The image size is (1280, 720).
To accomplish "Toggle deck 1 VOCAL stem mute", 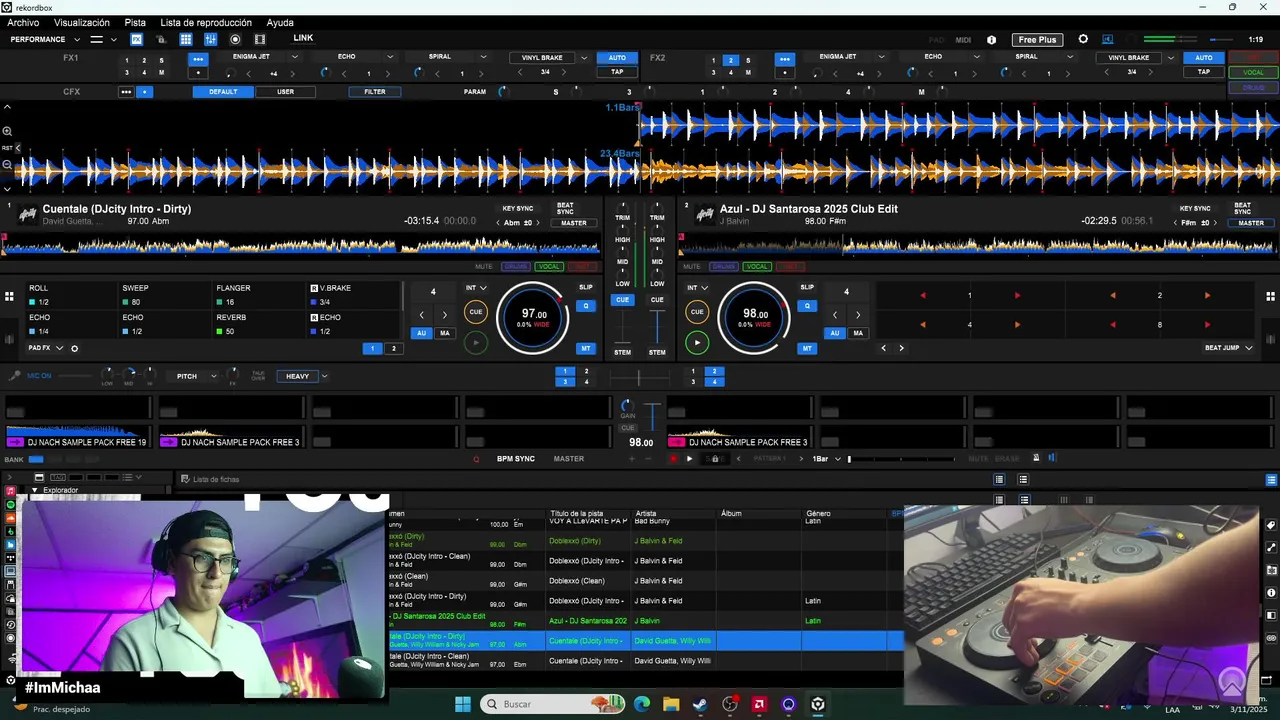I will (x=549, y=267).
